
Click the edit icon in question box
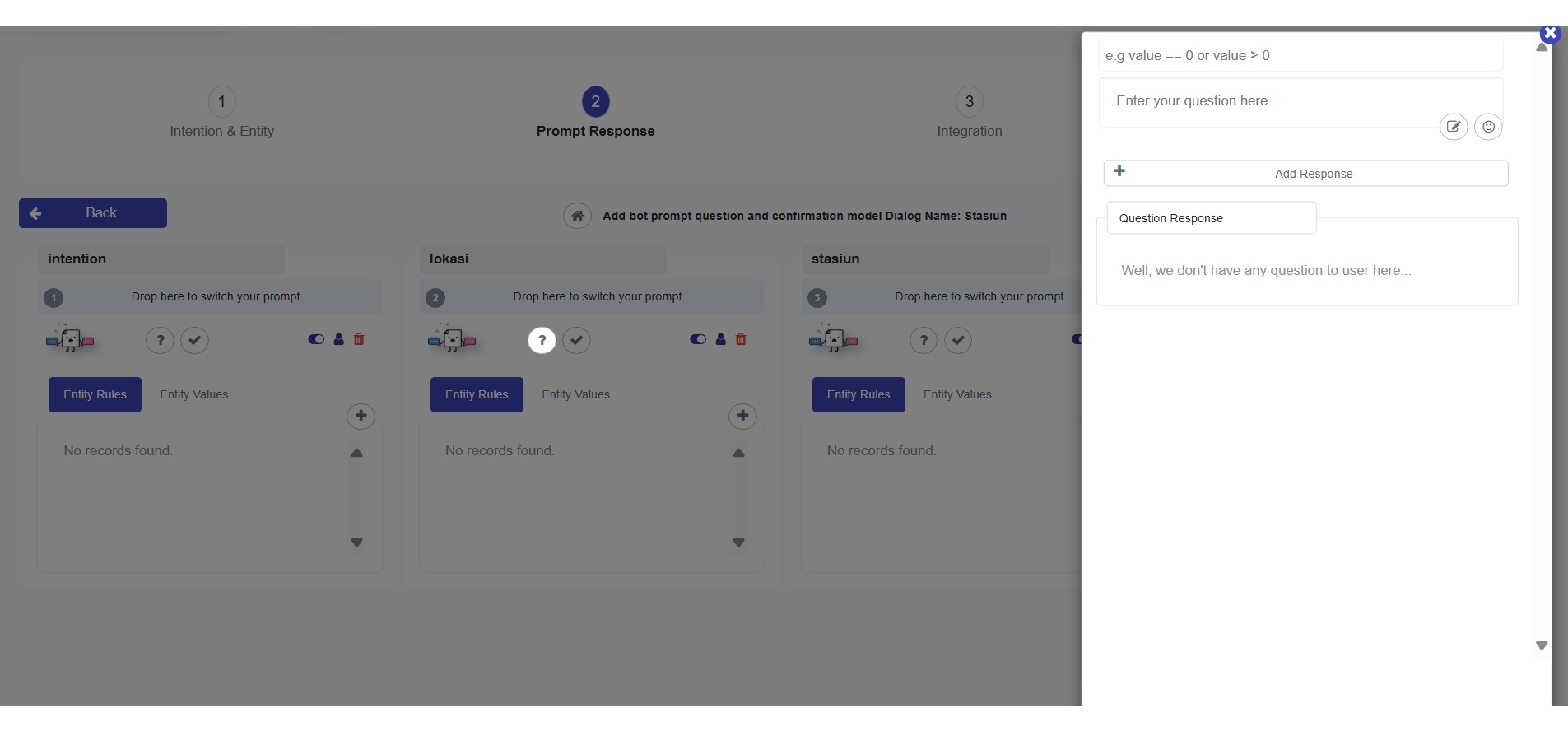[x=1454, y=127]
